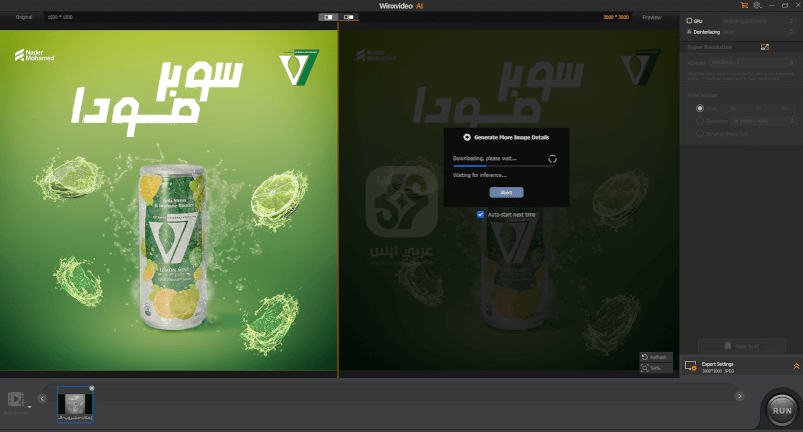Click the Apply to All button
Viewport: 803px width, 432px height.
click(x=742, y=345)
